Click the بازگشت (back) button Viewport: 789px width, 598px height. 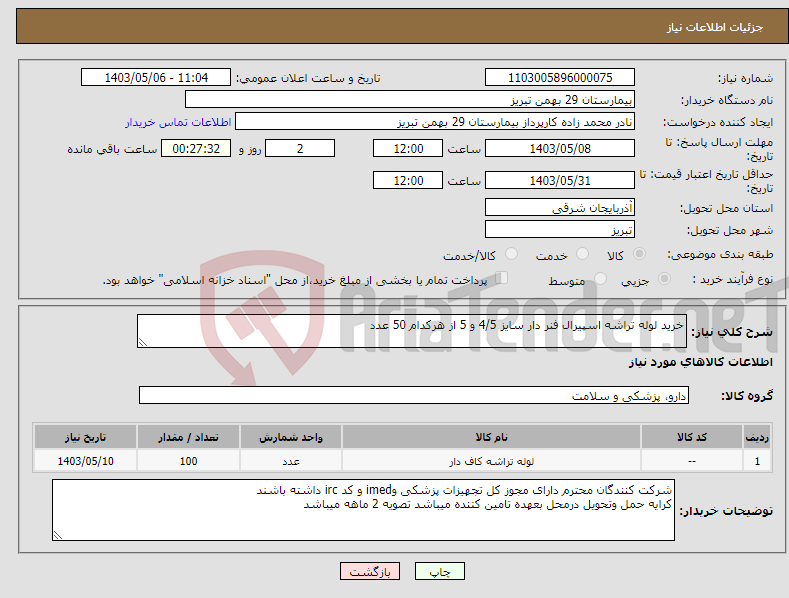tap(370, 571)
